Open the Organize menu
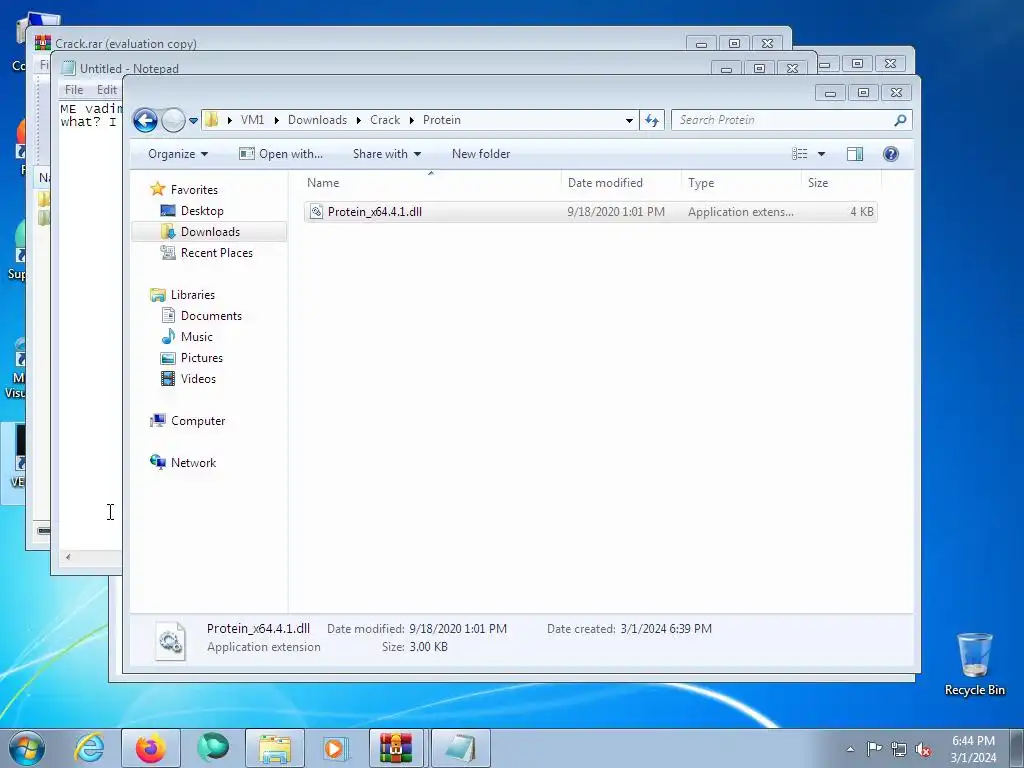The image size is (1024, 768). pos(178,154)
